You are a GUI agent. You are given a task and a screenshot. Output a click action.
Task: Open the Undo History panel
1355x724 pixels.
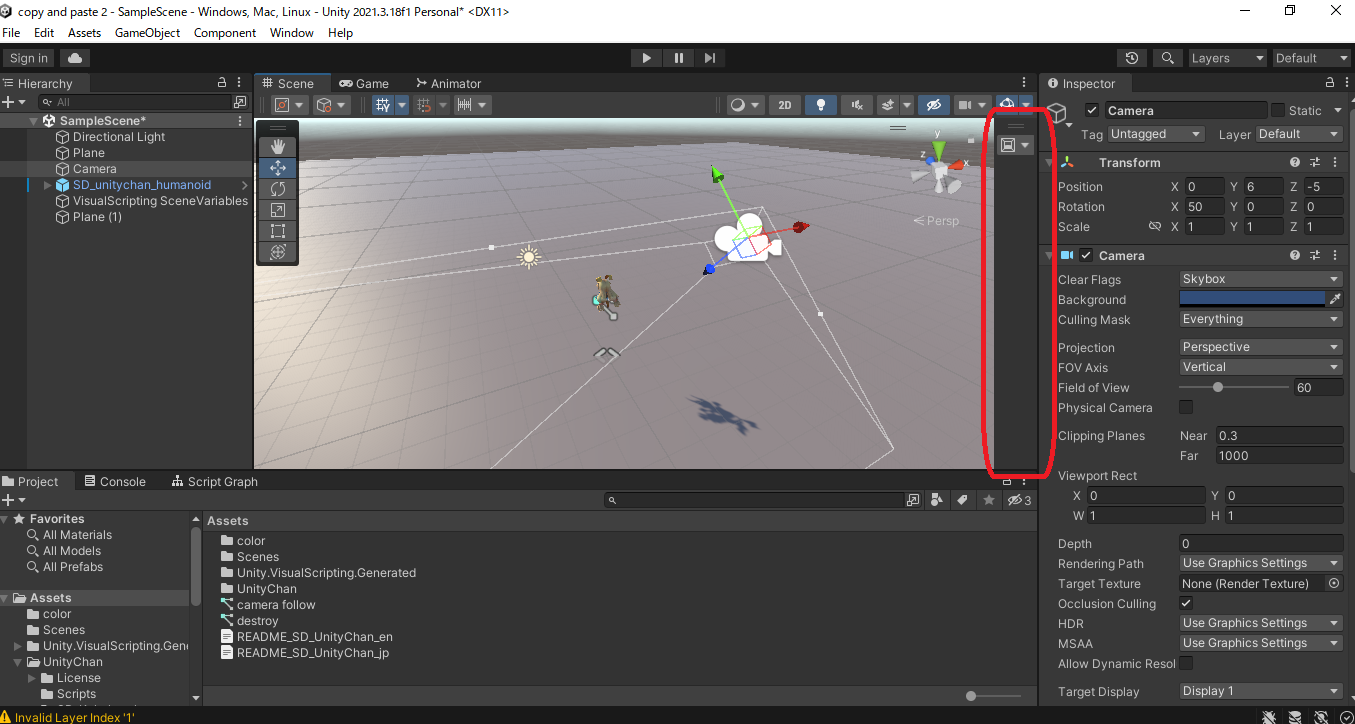pos(1131,57)
